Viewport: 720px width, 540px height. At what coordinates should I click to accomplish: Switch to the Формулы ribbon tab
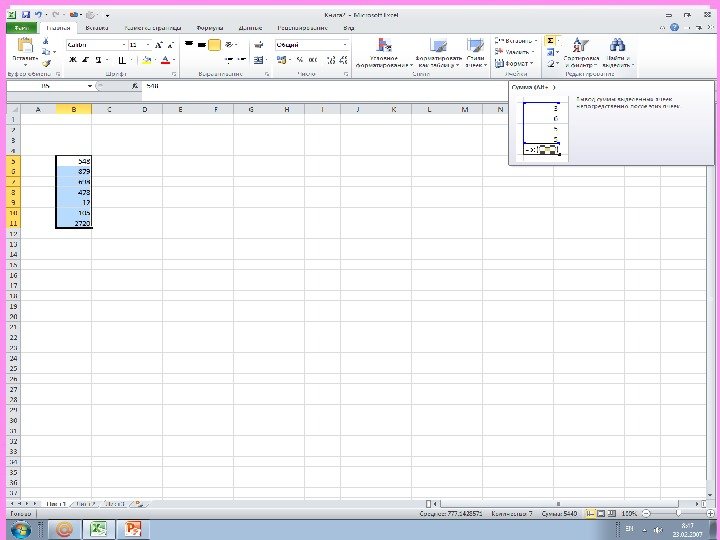209,28
